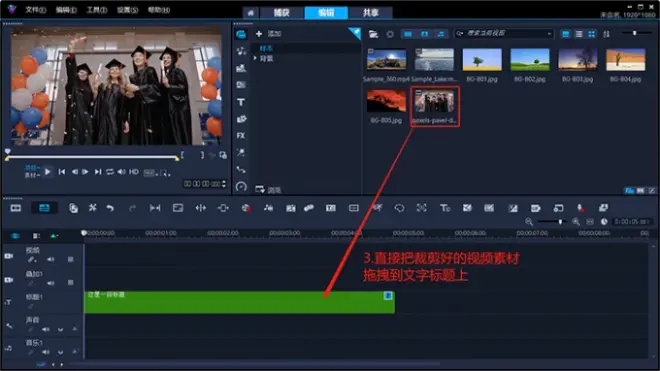Zoom out the timeline

pos(529,222)
